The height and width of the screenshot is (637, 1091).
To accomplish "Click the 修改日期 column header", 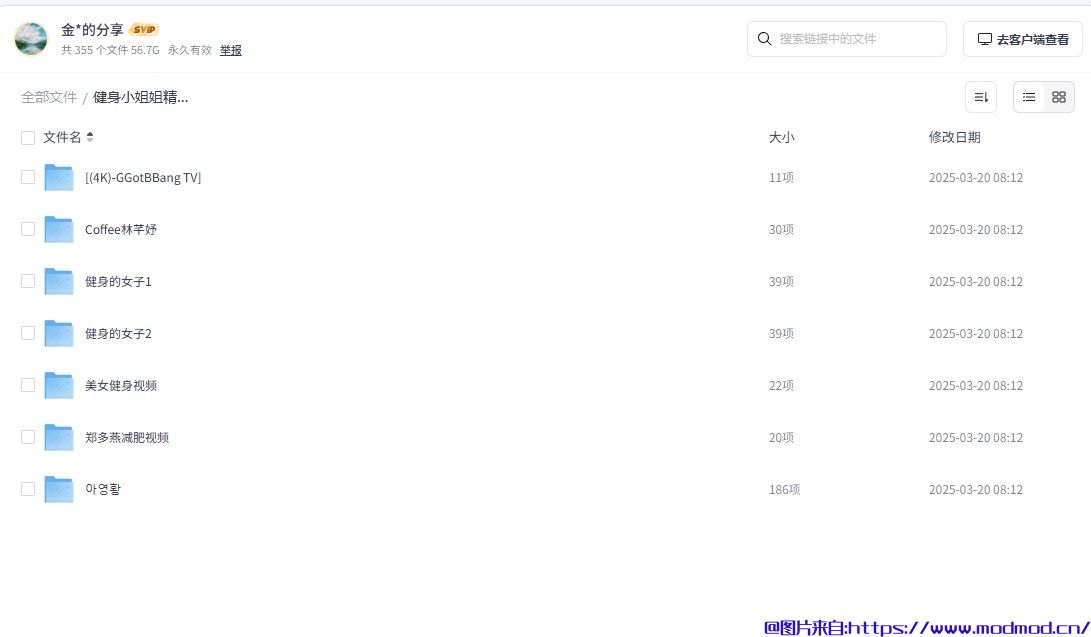I will (x=954, y=138).
